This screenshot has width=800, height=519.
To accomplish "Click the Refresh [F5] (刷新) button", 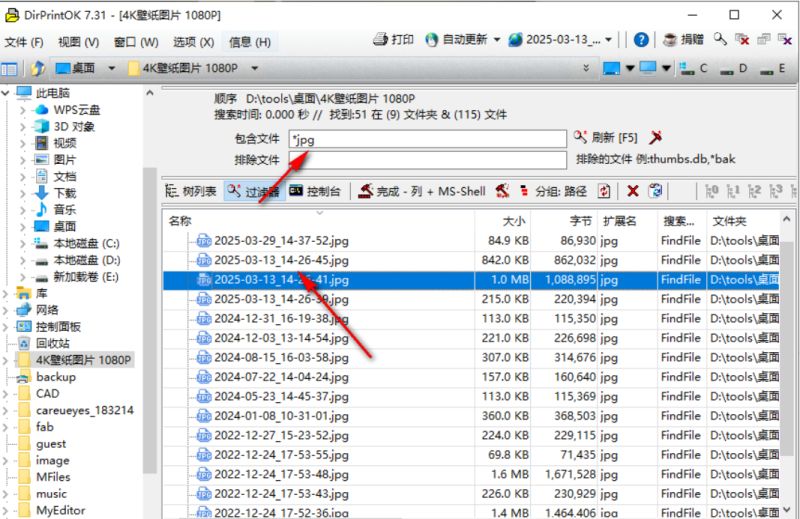I will pyautogui.click(x=606, y=137).
